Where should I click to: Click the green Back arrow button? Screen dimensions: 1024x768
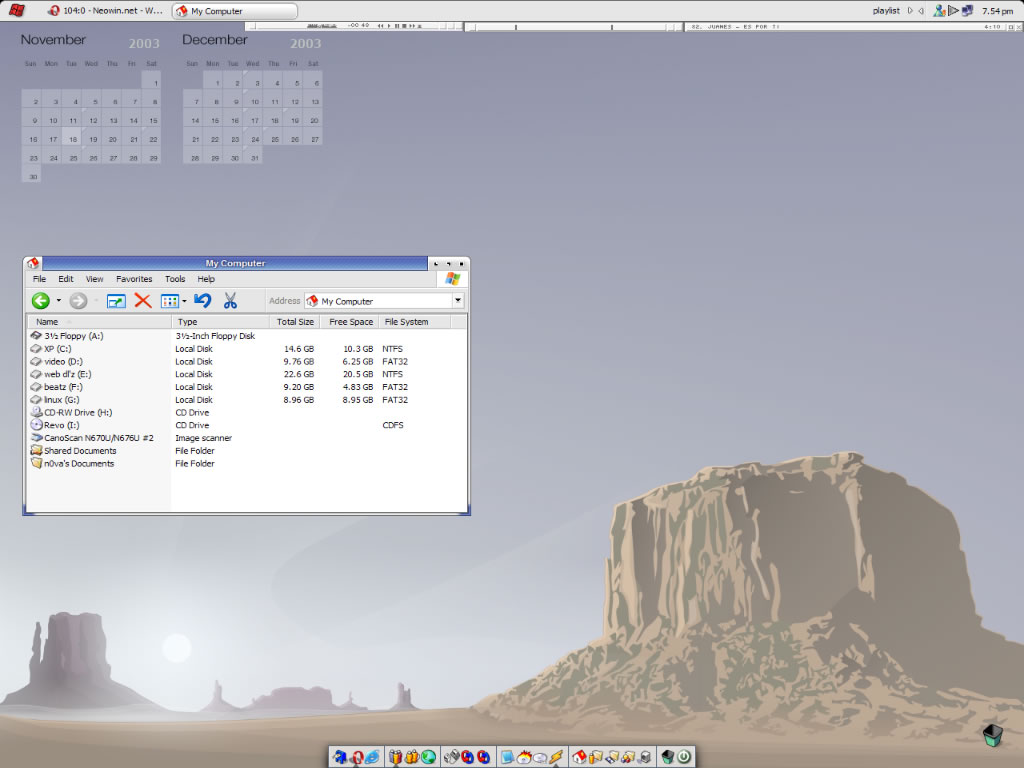[x=40, y=301]
